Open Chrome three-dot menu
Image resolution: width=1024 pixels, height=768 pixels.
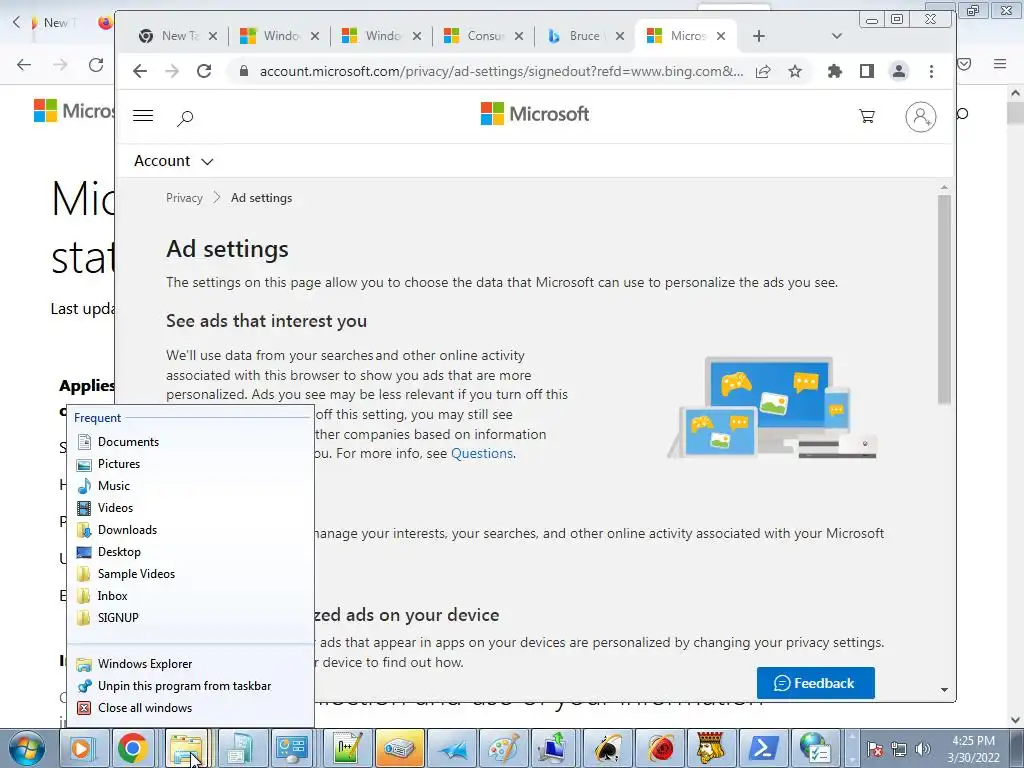[931, 71]
